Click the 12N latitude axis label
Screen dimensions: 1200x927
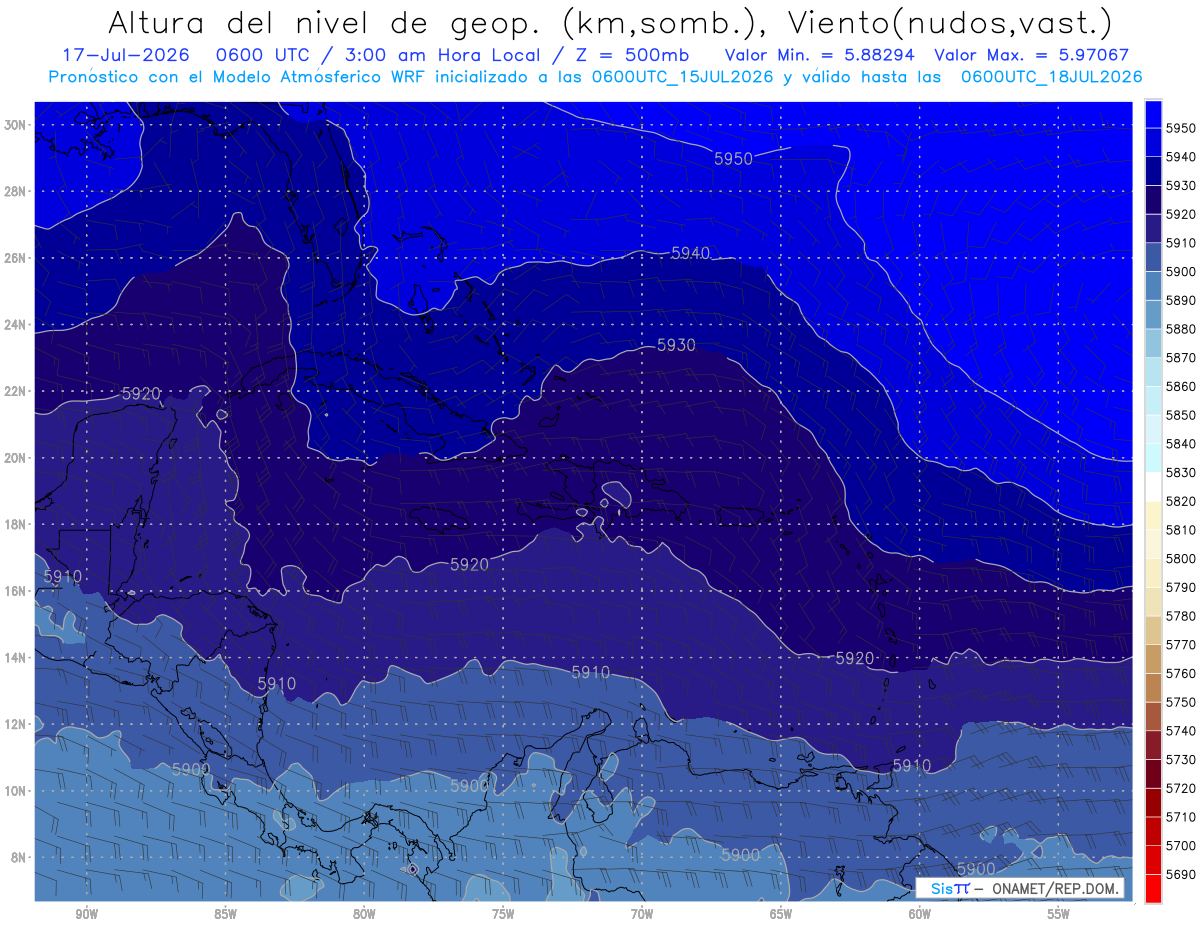pyautogui.click(x=17, y=724)
